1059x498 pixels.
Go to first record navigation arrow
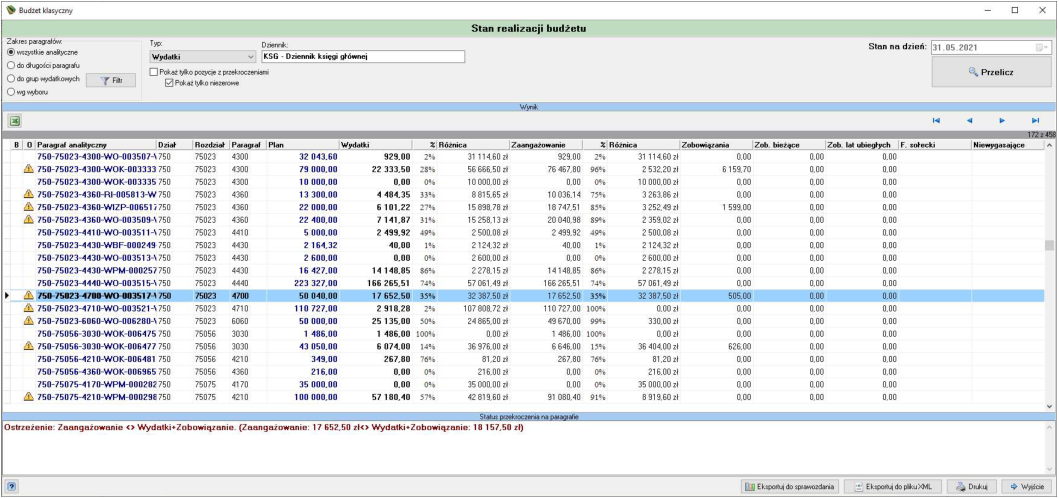936,121
